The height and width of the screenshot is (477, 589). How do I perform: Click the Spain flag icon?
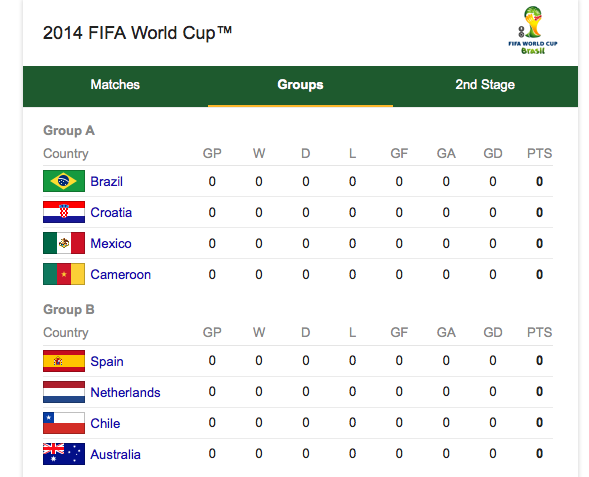point(64,361)
